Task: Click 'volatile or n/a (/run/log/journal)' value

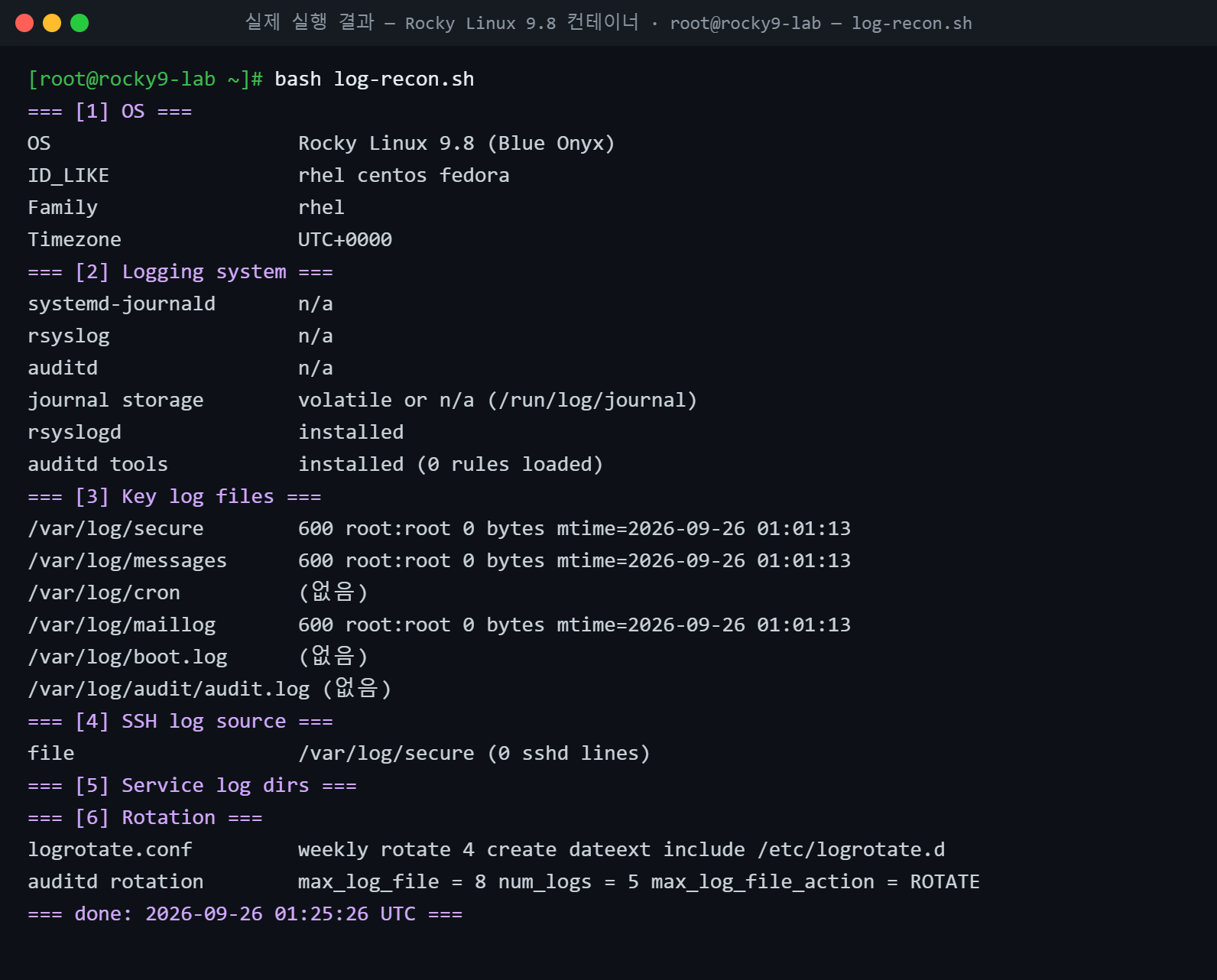Action: point(498,401)
